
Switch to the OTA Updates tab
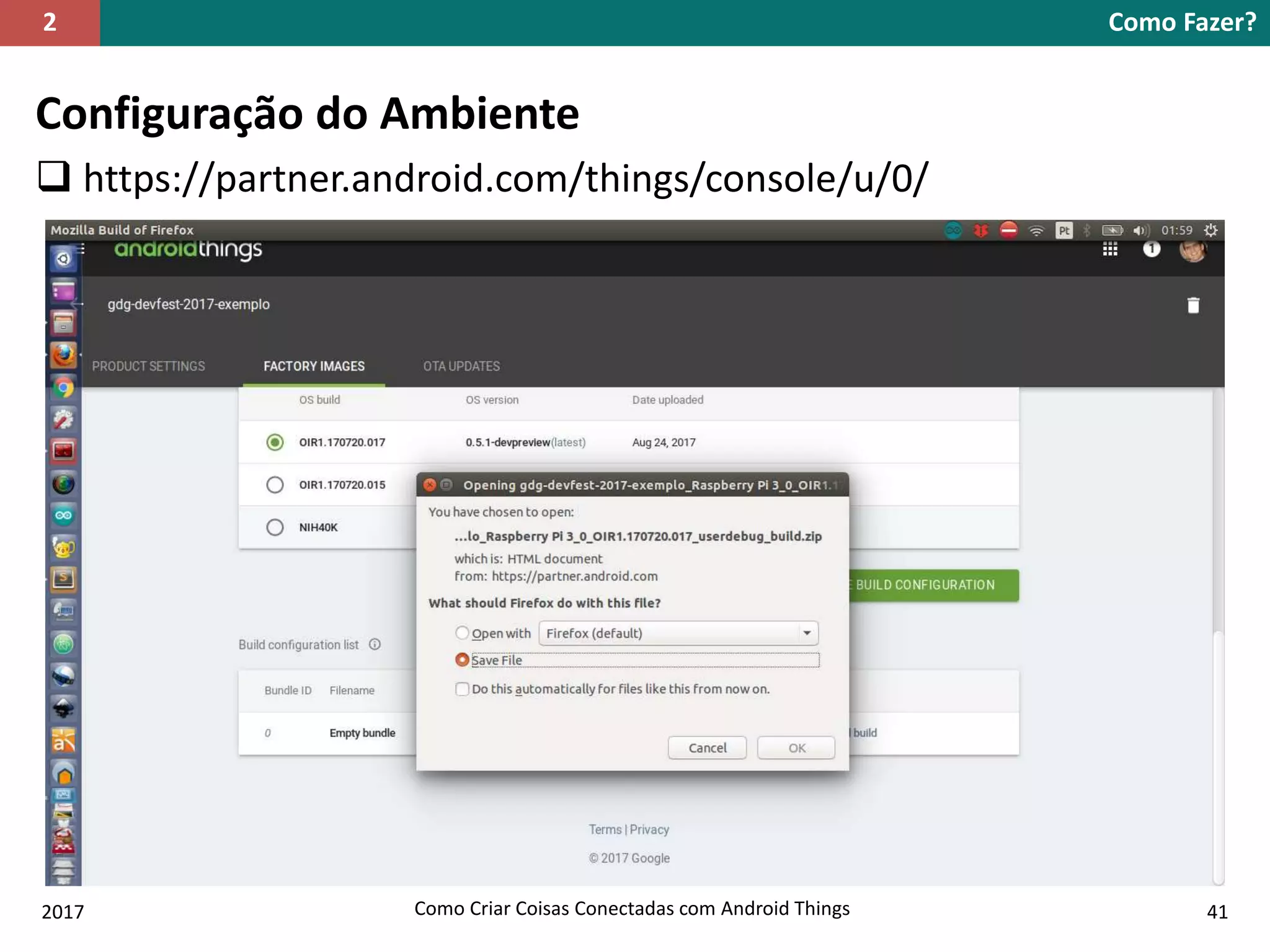[461, 366]
